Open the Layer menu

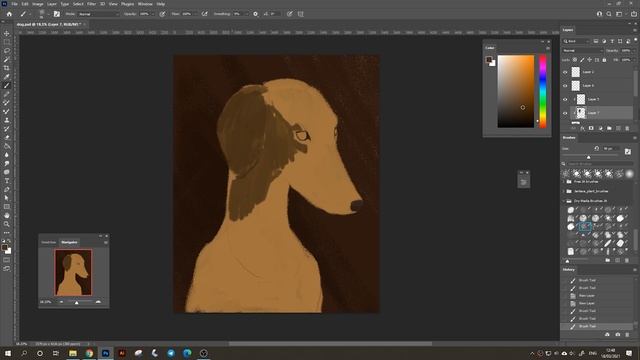52,4
